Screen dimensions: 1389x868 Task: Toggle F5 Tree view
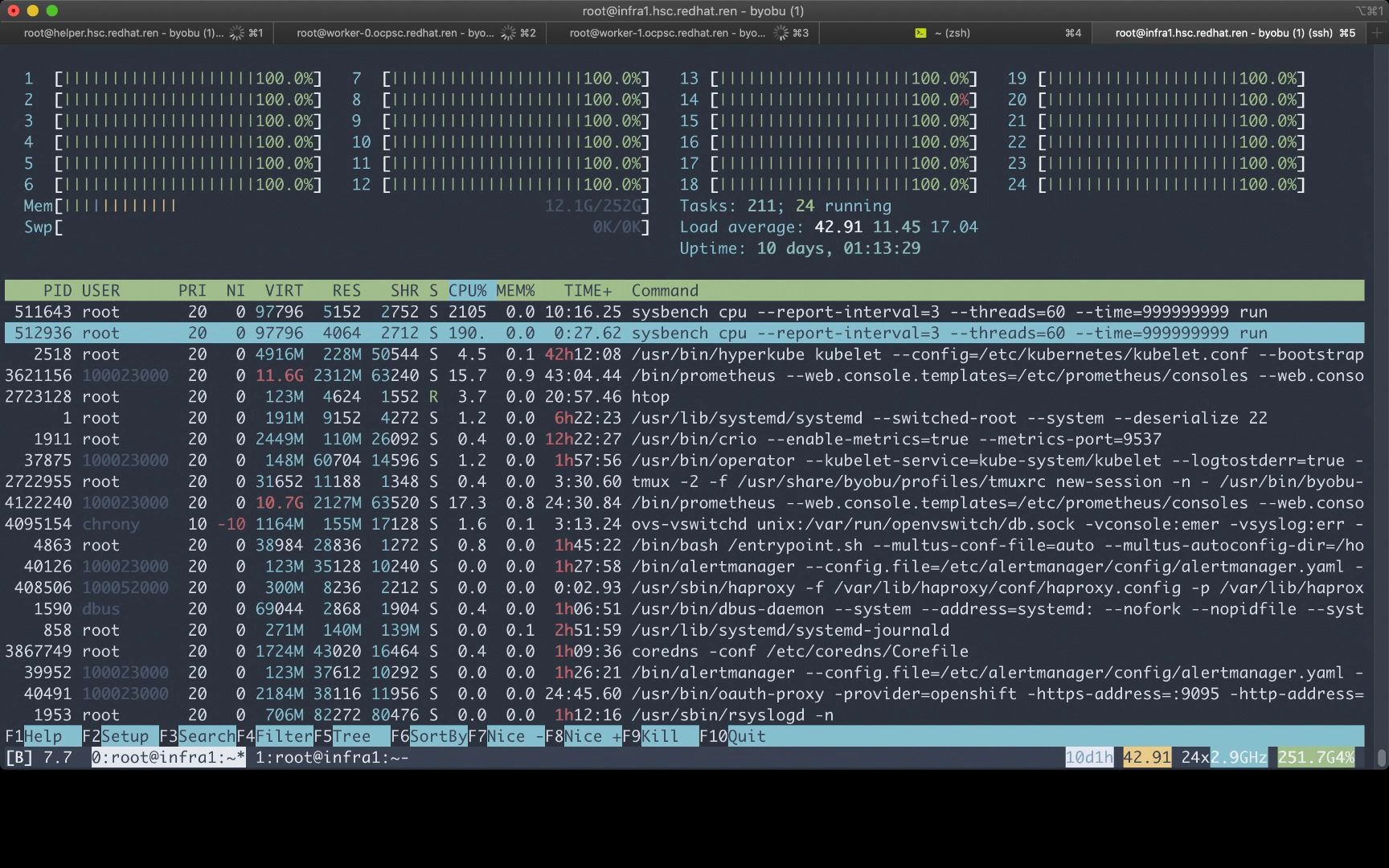pyautogui.click(x=351, y=736)
